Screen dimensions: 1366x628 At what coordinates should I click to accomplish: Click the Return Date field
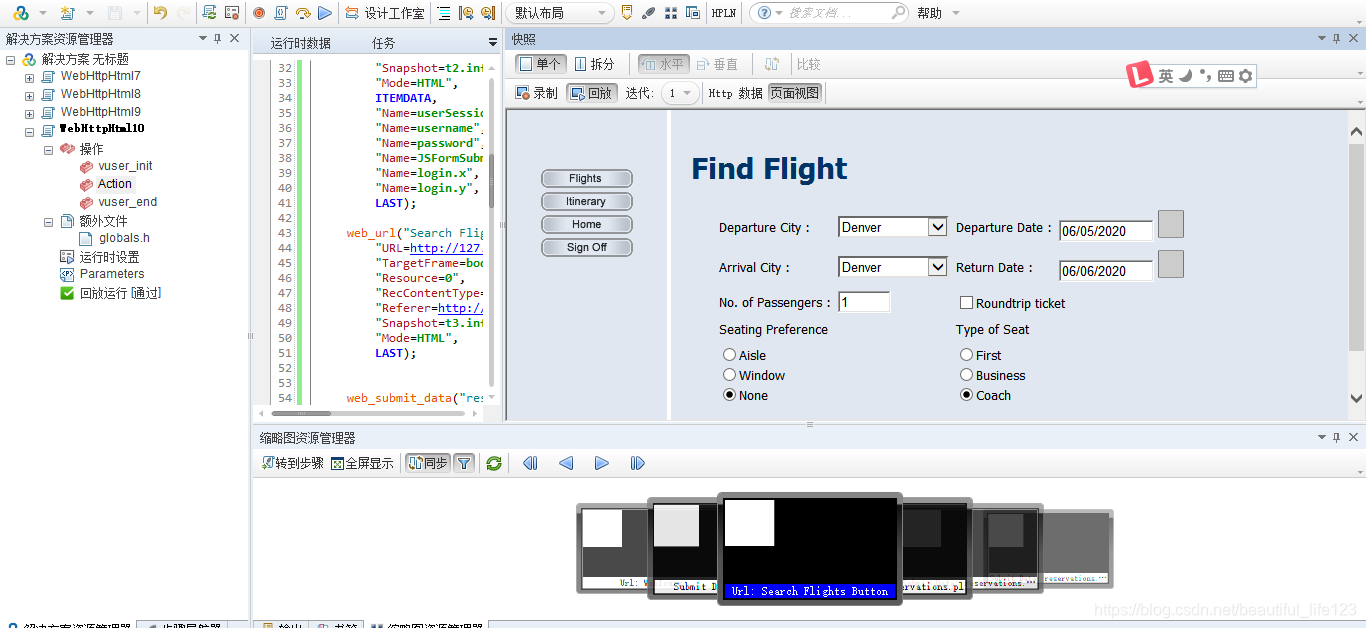(x=1106, y=271)
